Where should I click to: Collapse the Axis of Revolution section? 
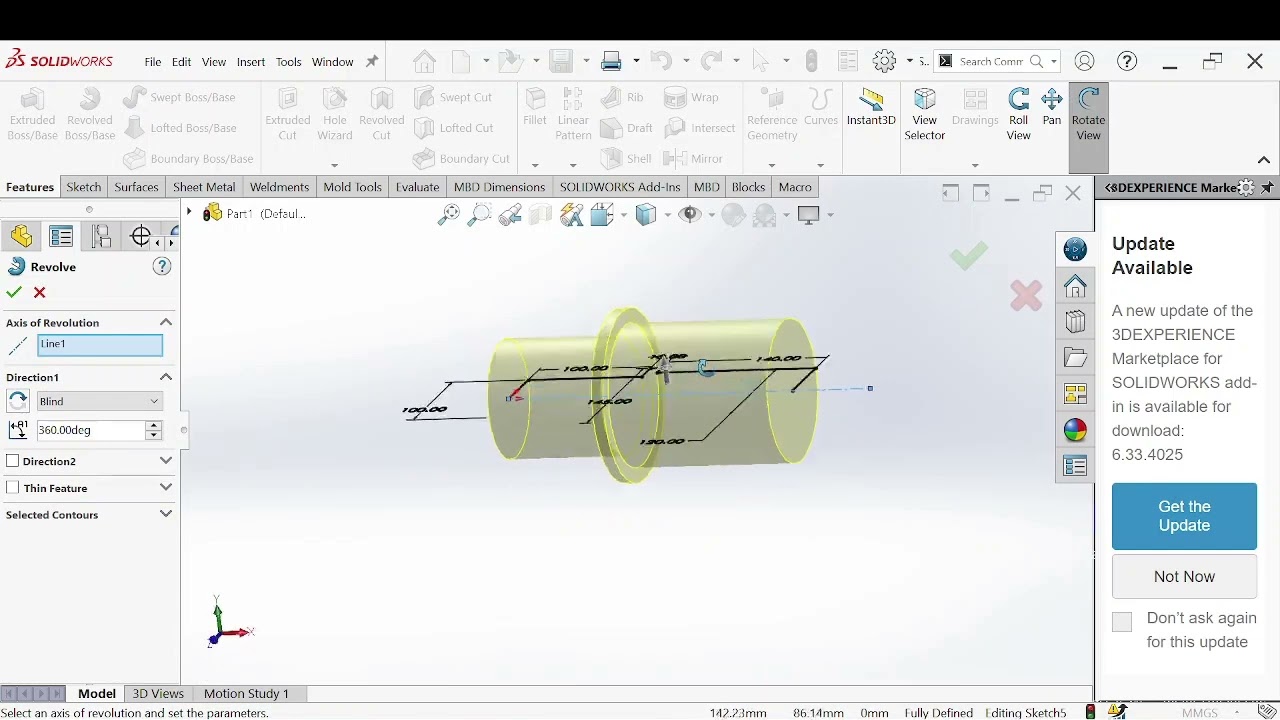[166, 322]
